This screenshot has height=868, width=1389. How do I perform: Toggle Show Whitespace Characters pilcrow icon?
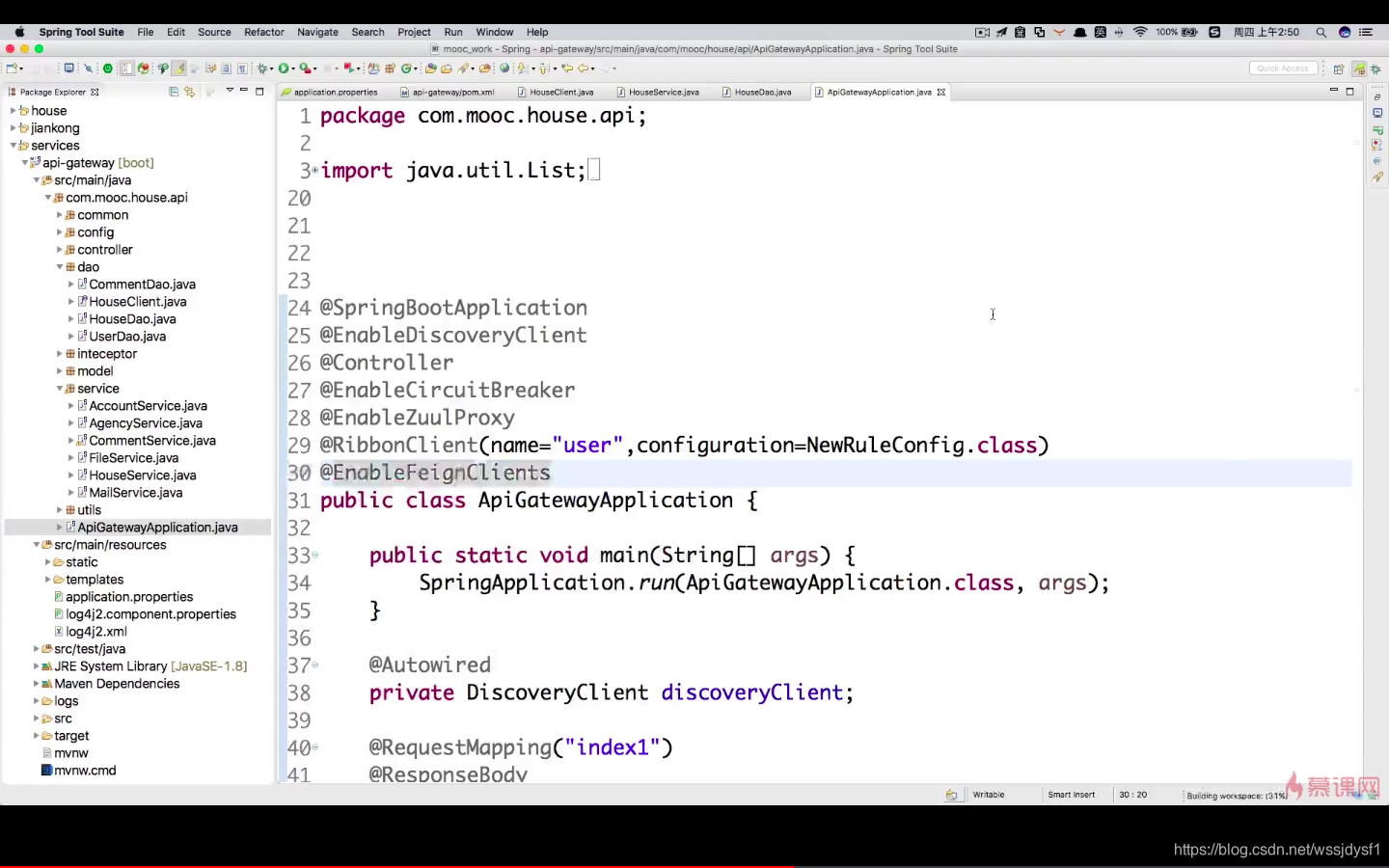(x=242, y=68)
